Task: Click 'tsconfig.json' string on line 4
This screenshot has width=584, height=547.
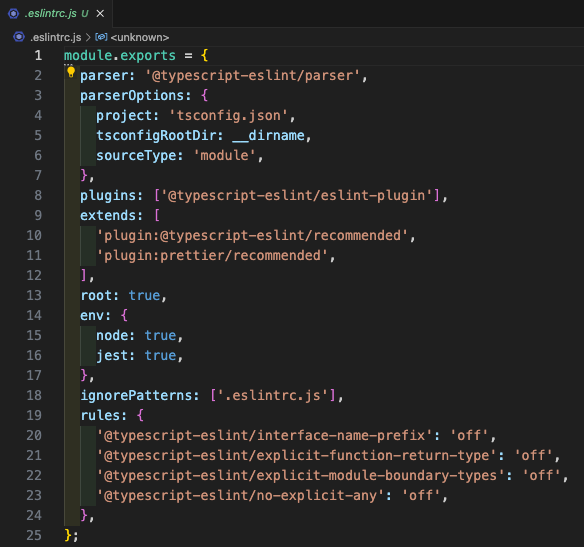Action: coord(229,115)
